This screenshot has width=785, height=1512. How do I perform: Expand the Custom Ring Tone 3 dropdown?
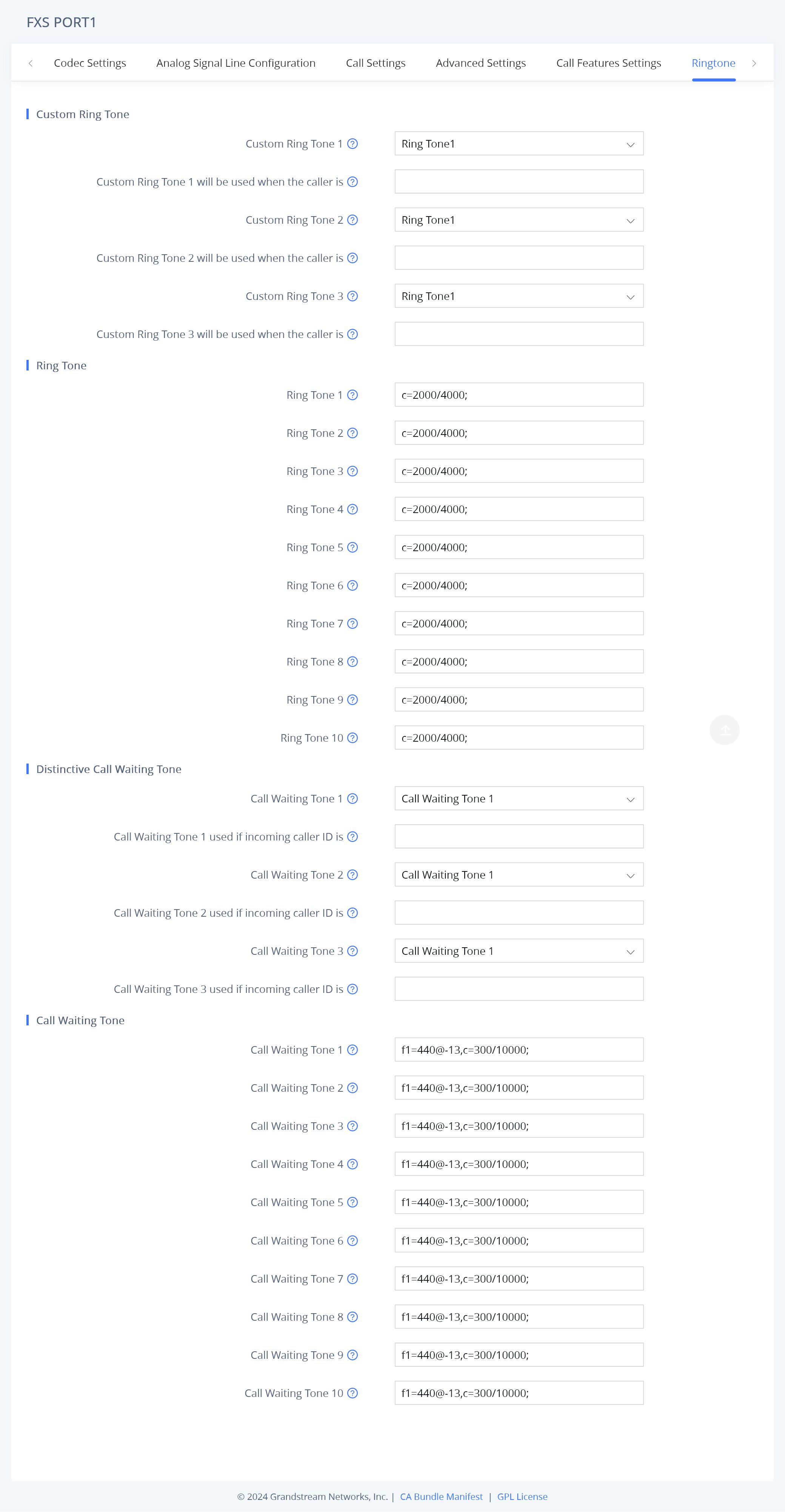pos(519,297)
